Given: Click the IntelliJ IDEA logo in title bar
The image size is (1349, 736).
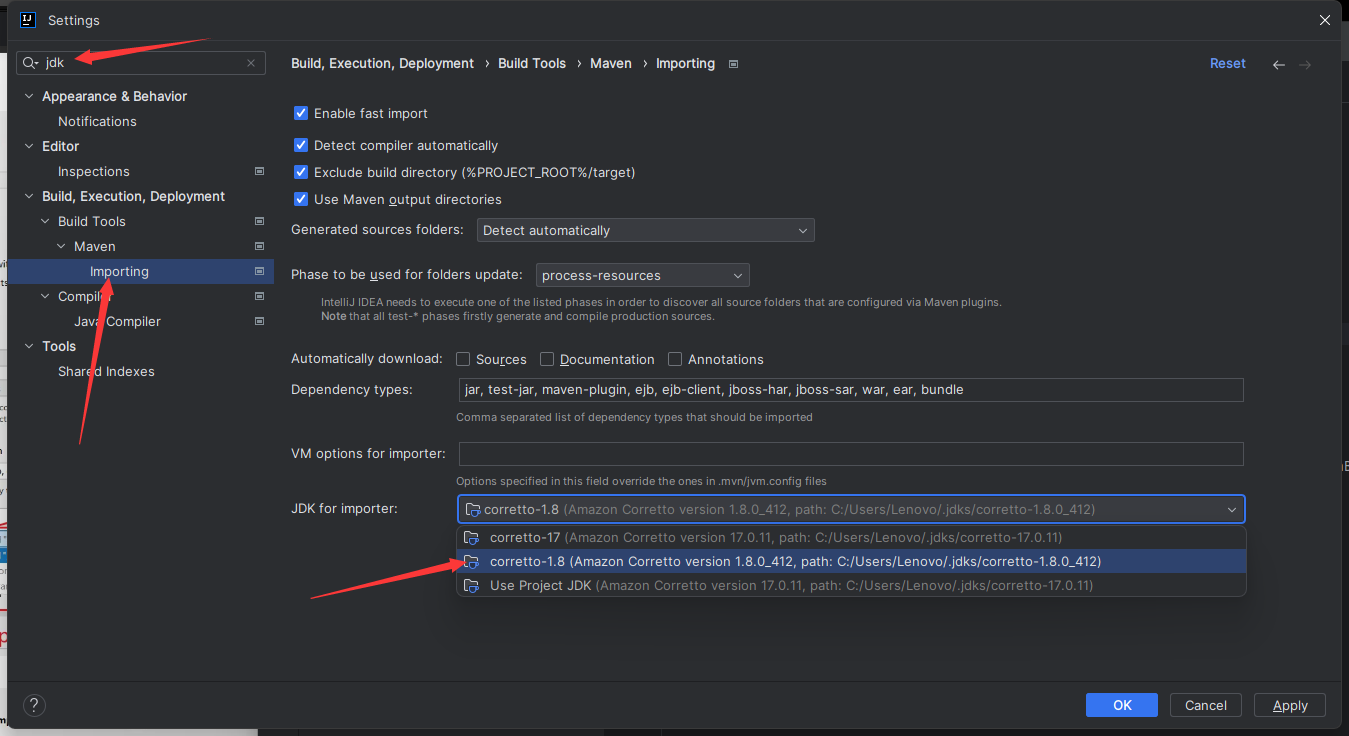Looking at the screenshot, I should pyautogui.click(x=28, y=20).
